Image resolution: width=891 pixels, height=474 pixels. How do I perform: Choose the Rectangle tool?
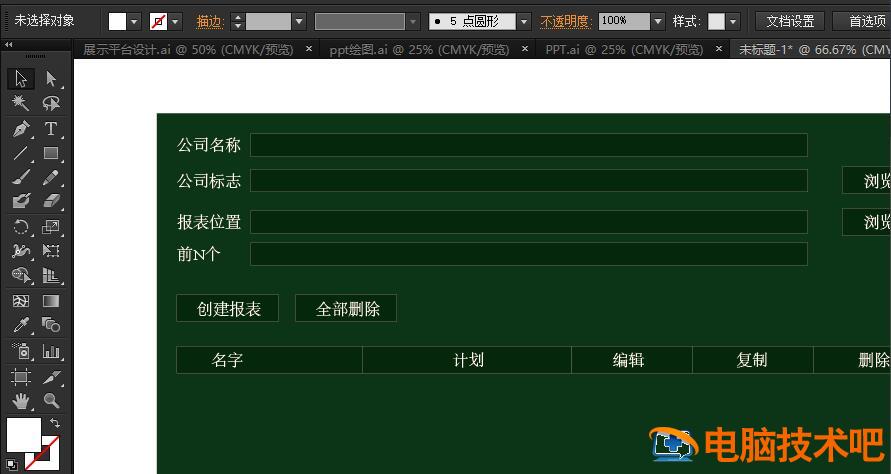(51, 154)
